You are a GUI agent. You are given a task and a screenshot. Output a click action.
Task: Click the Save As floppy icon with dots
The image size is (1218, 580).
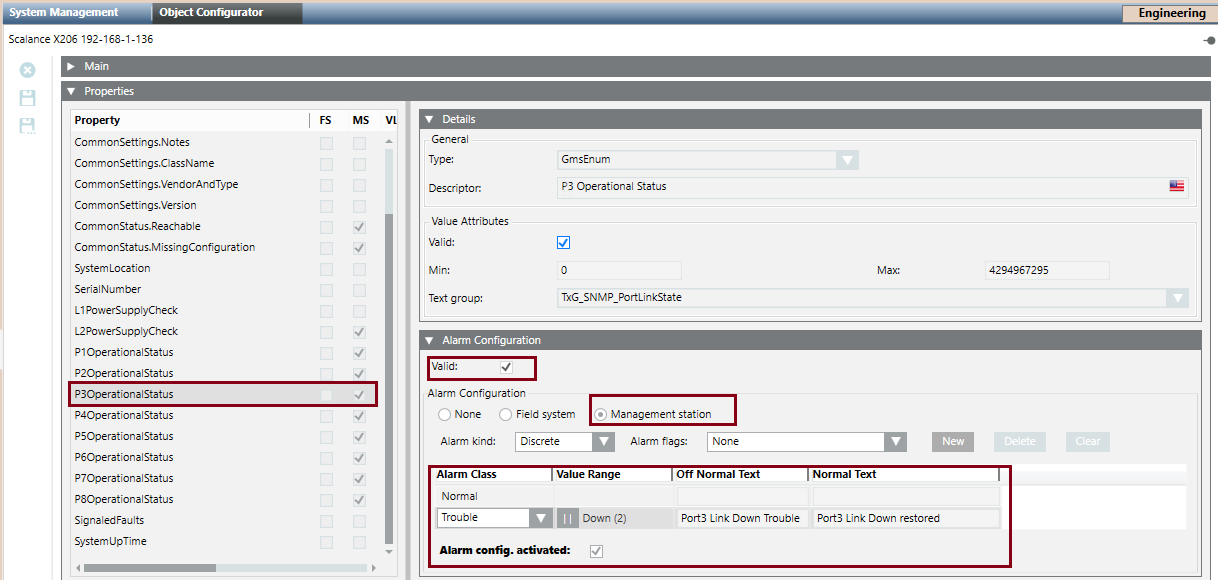pyautogui.click(x=28, y=126)
